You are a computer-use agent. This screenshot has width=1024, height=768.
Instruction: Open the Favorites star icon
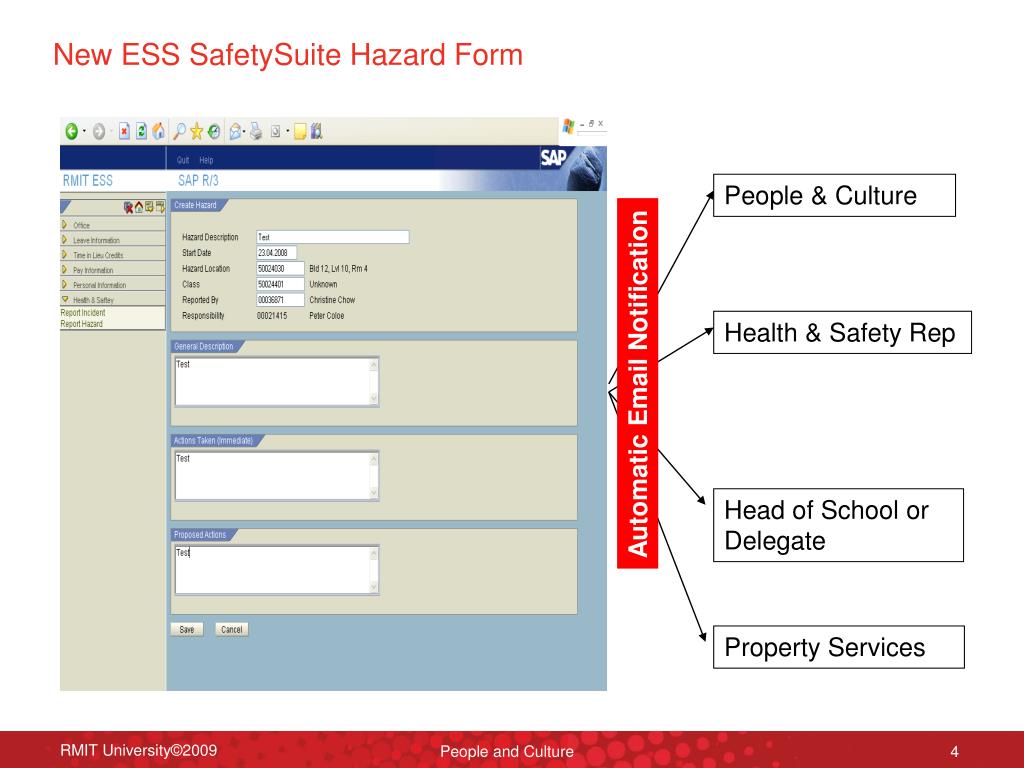(197, 131)
